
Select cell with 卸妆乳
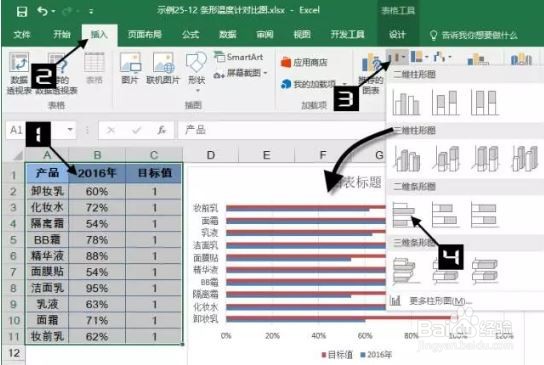click(47, 191)
